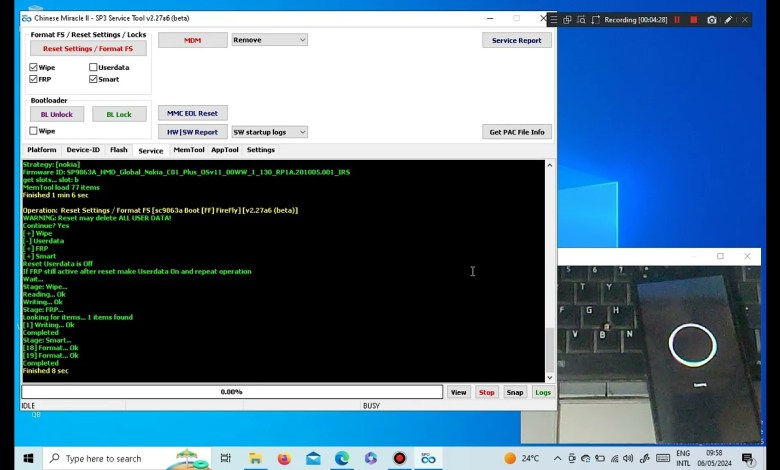Viewport: 780px width, 470px height.
Task: Click the Meet Now tray icon
Action: click(x=572, y=459)
